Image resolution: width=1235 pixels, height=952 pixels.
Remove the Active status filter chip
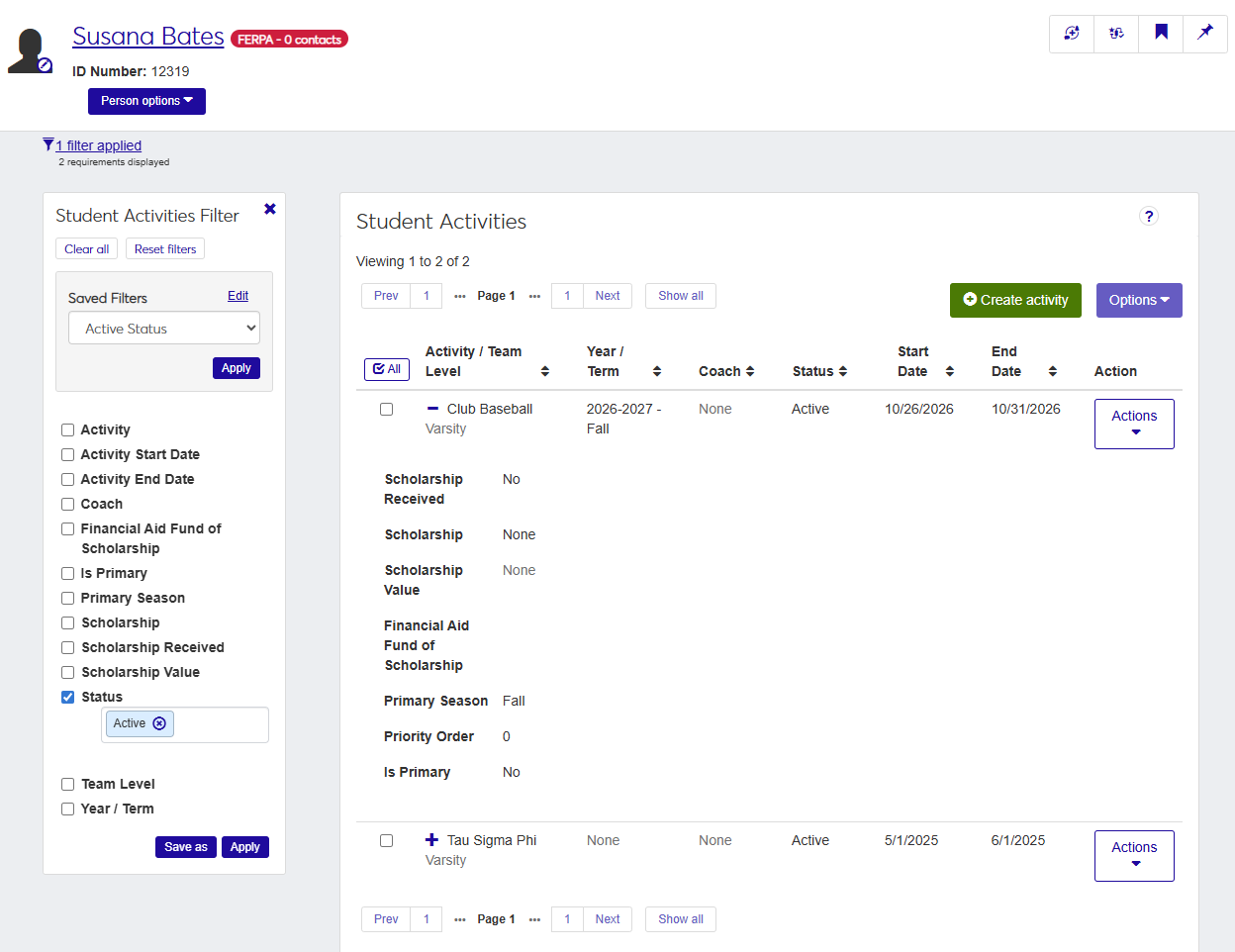coord(159,723)
